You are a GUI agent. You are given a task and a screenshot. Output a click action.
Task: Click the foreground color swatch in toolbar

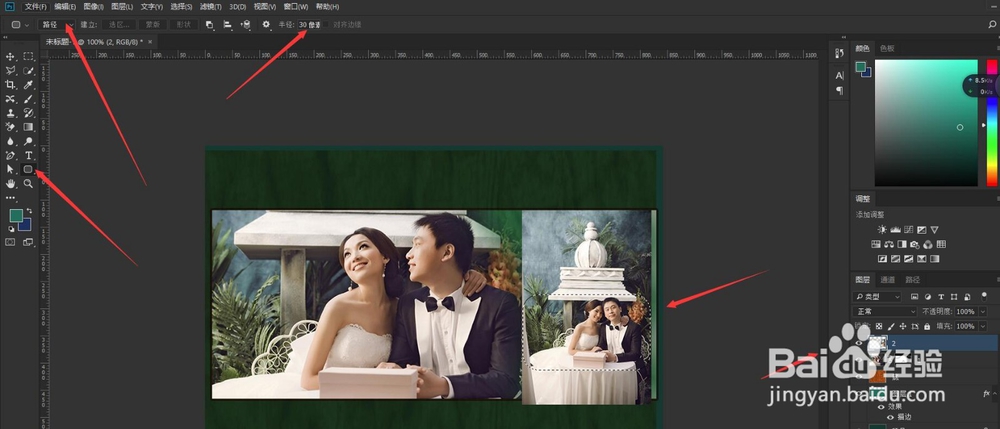(x=16, y=215)
